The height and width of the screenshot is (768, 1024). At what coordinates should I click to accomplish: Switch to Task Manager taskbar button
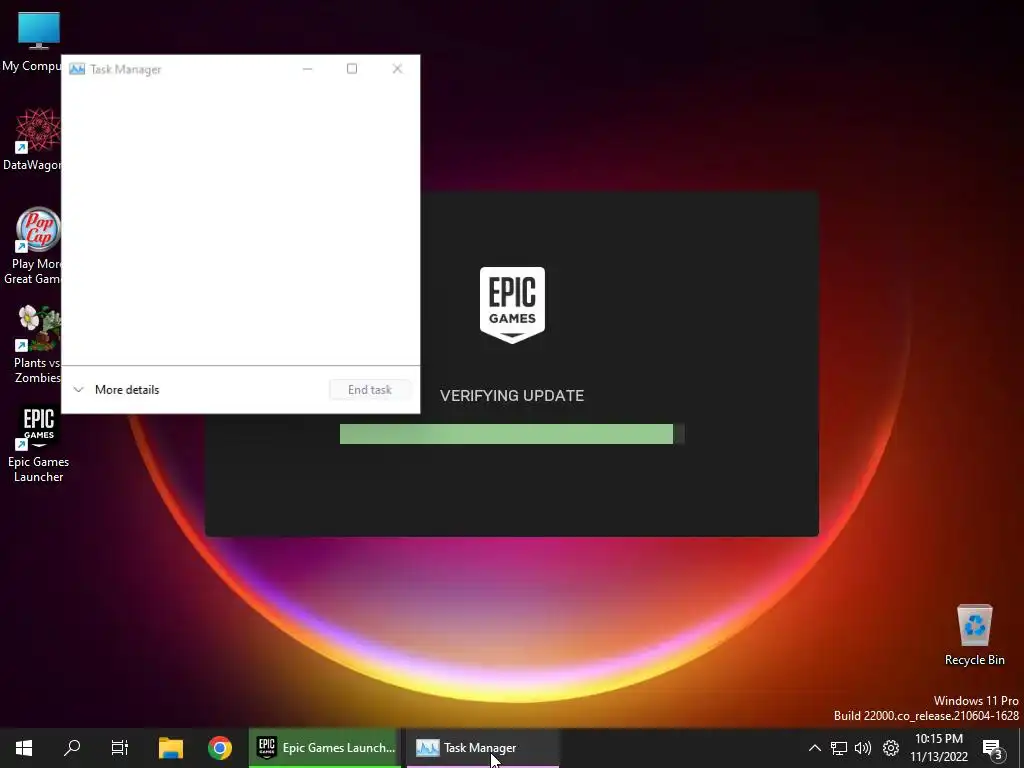pyautogui.click(x=483, y=748)
